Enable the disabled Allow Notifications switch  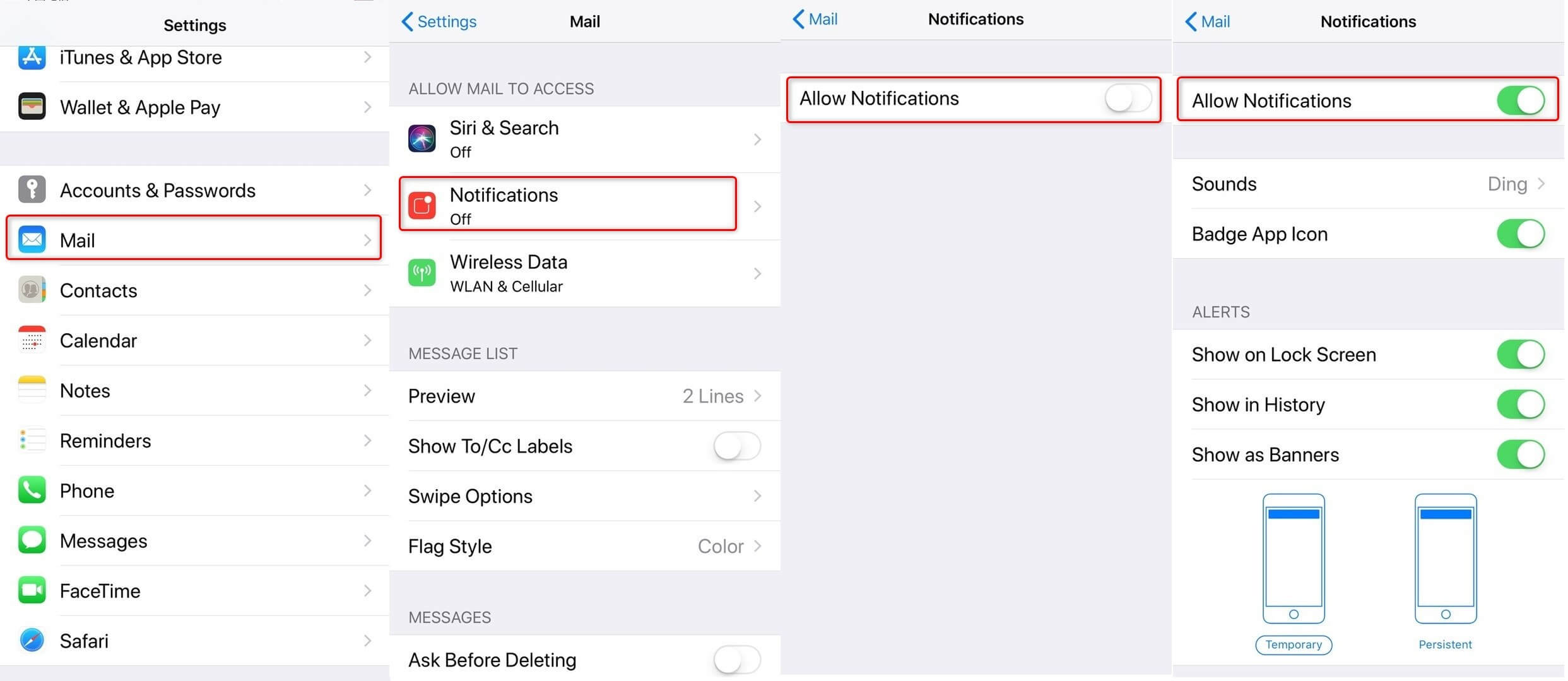click(1128, 98)
